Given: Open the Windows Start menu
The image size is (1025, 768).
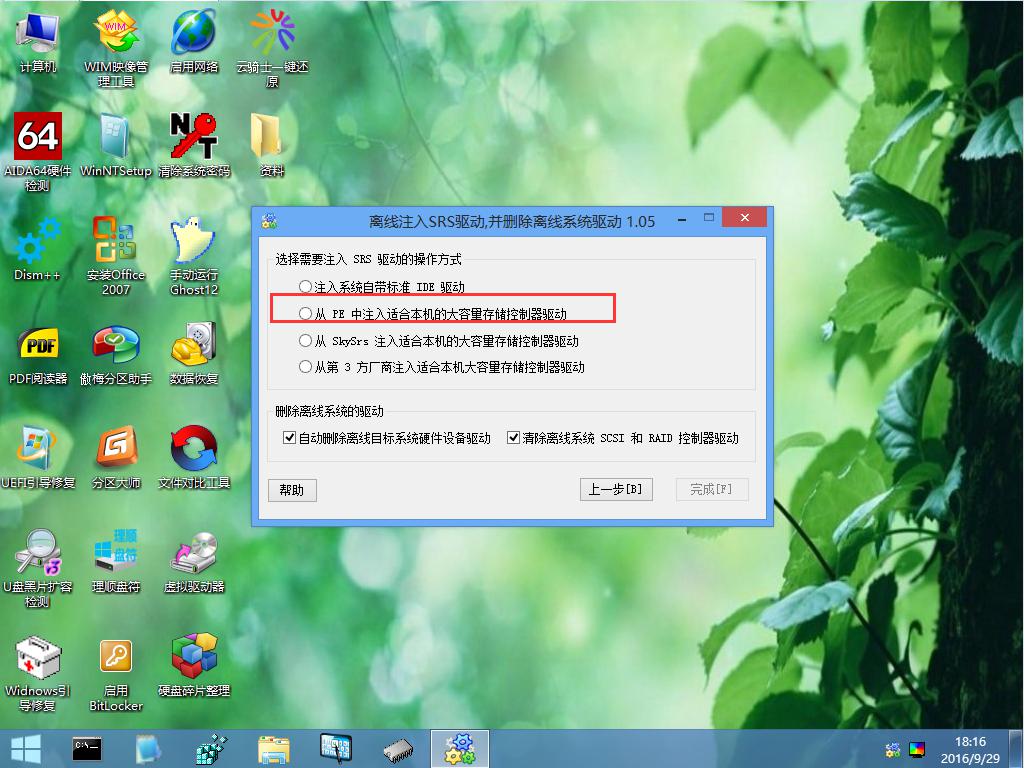Looking at the screenshot, I should point(24,748).
